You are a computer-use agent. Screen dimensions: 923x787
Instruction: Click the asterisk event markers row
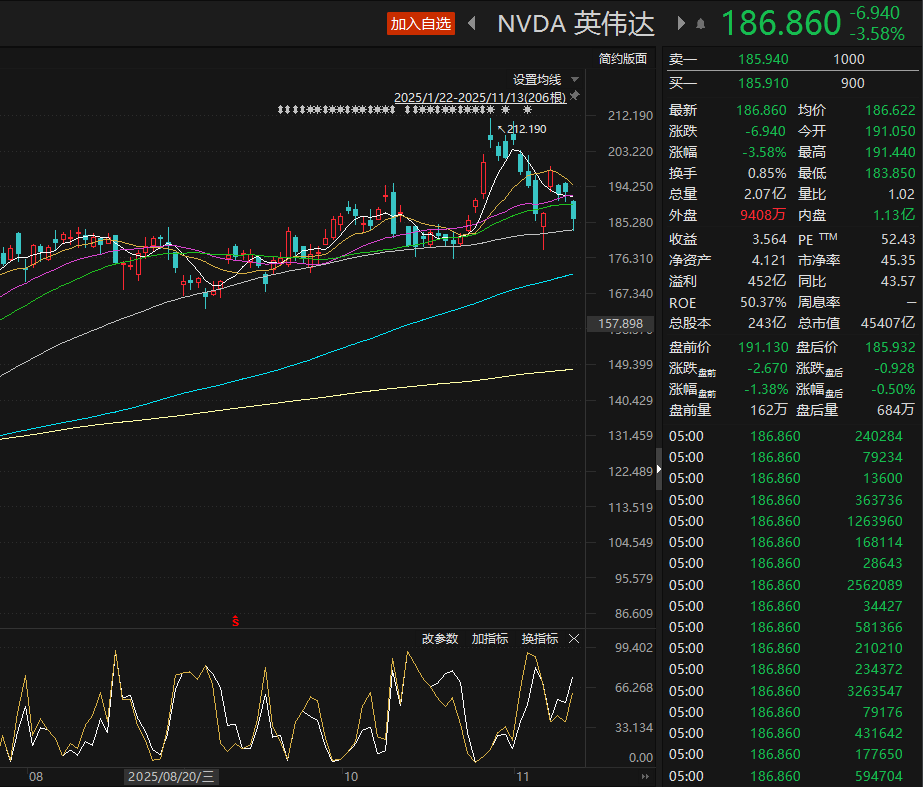[400, 110]
